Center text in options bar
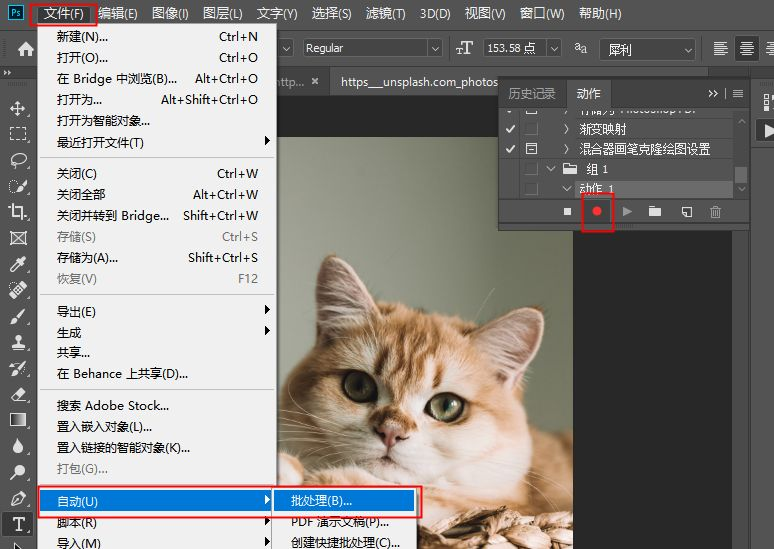Screen dimensions: 774x549 pyautogui.click(x=746, y=49)
